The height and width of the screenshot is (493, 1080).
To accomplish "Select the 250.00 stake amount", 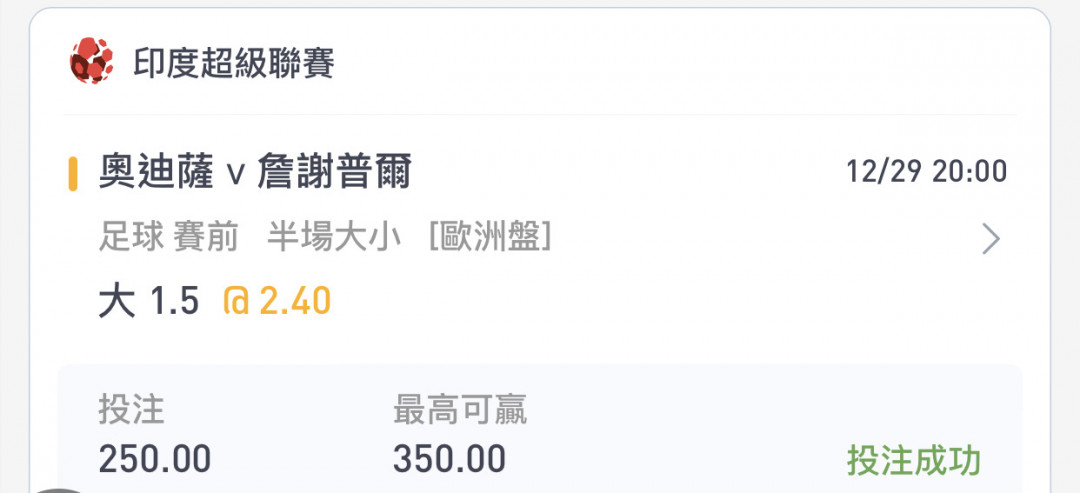I will pos(155,459).
